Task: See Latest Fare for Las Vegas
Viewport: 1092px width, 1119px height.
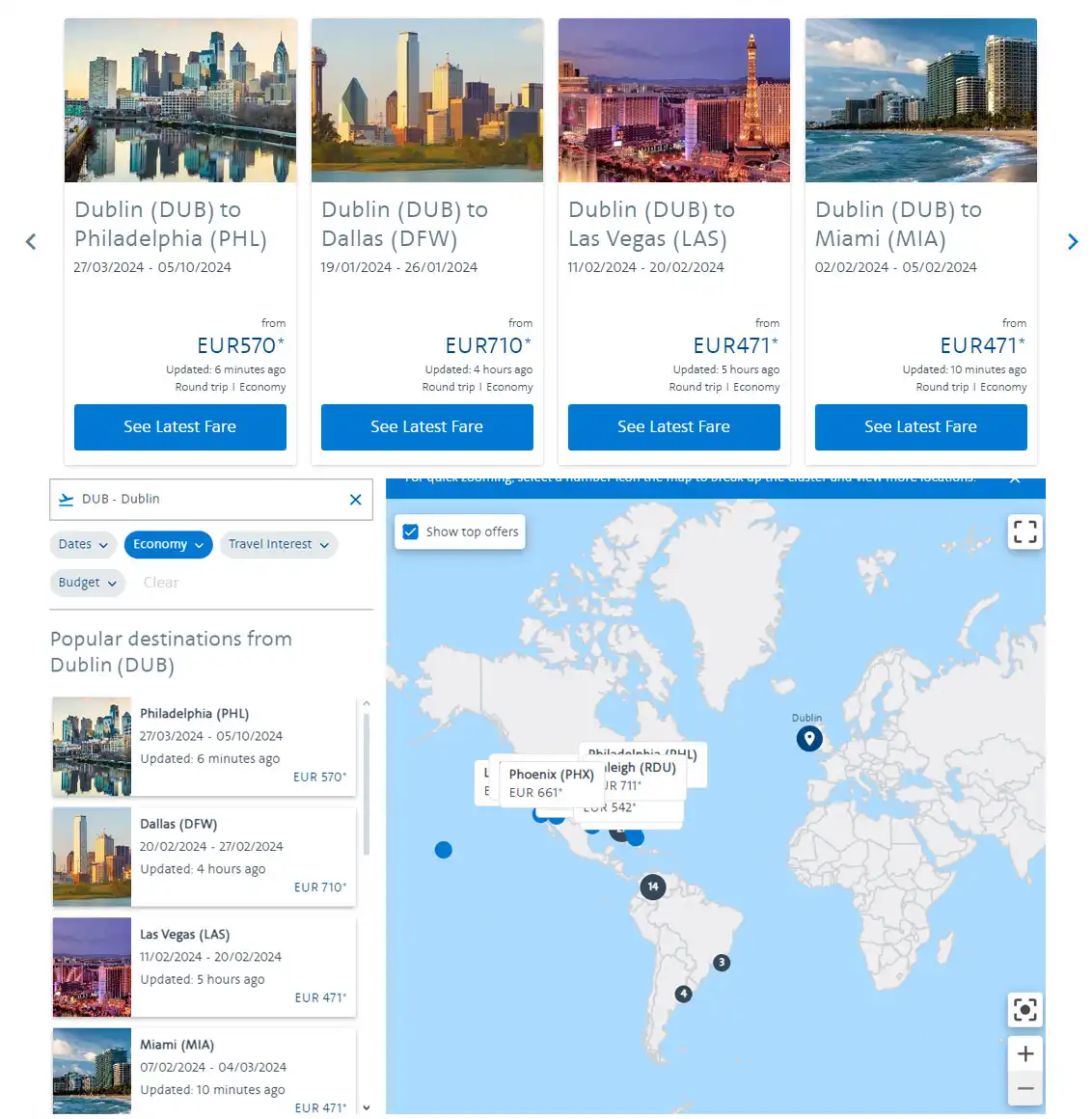Action: 673,427
